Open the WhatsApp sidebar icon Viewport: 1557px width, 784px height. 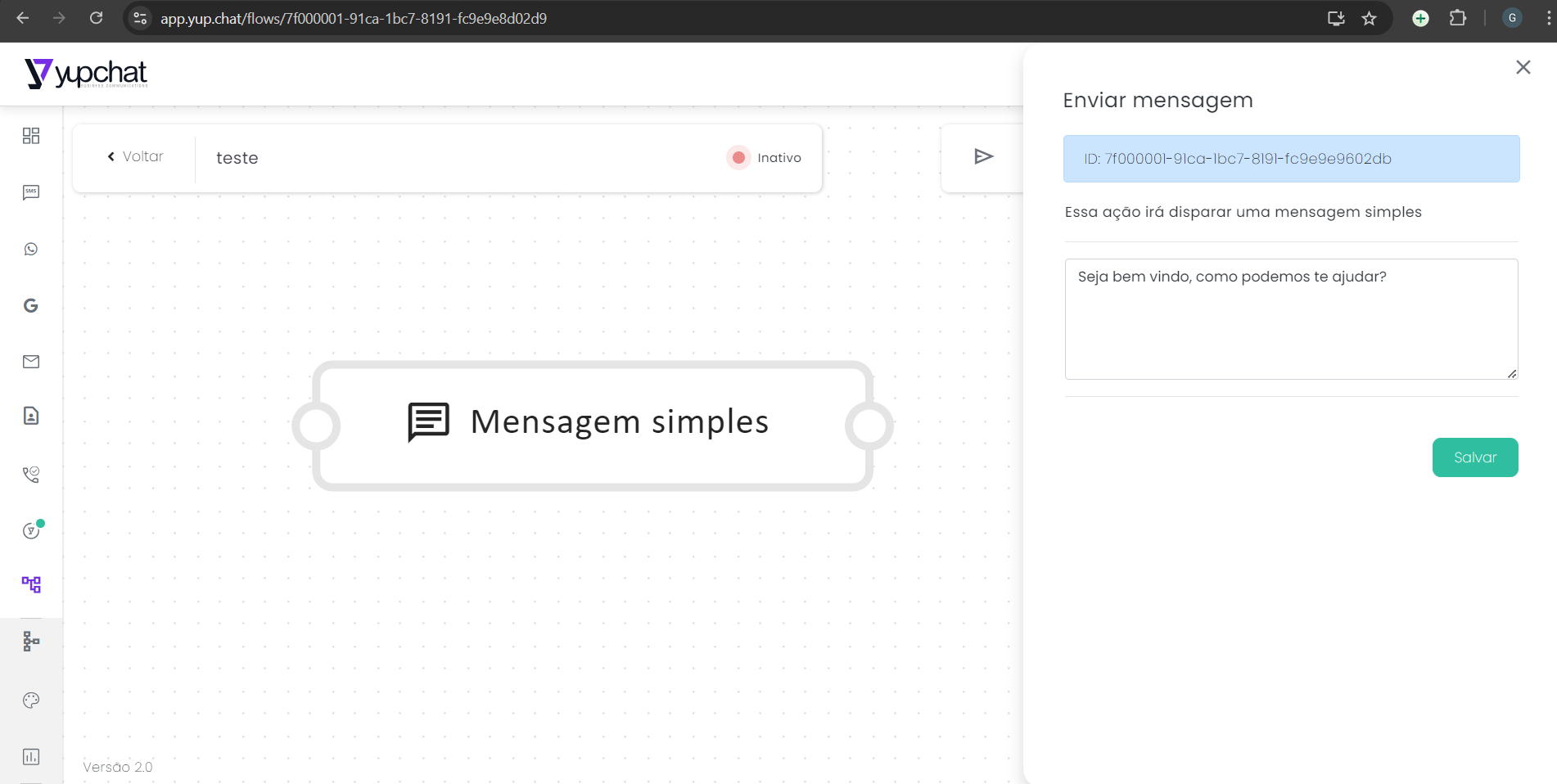pyautogui.click(x=31, y=249)
